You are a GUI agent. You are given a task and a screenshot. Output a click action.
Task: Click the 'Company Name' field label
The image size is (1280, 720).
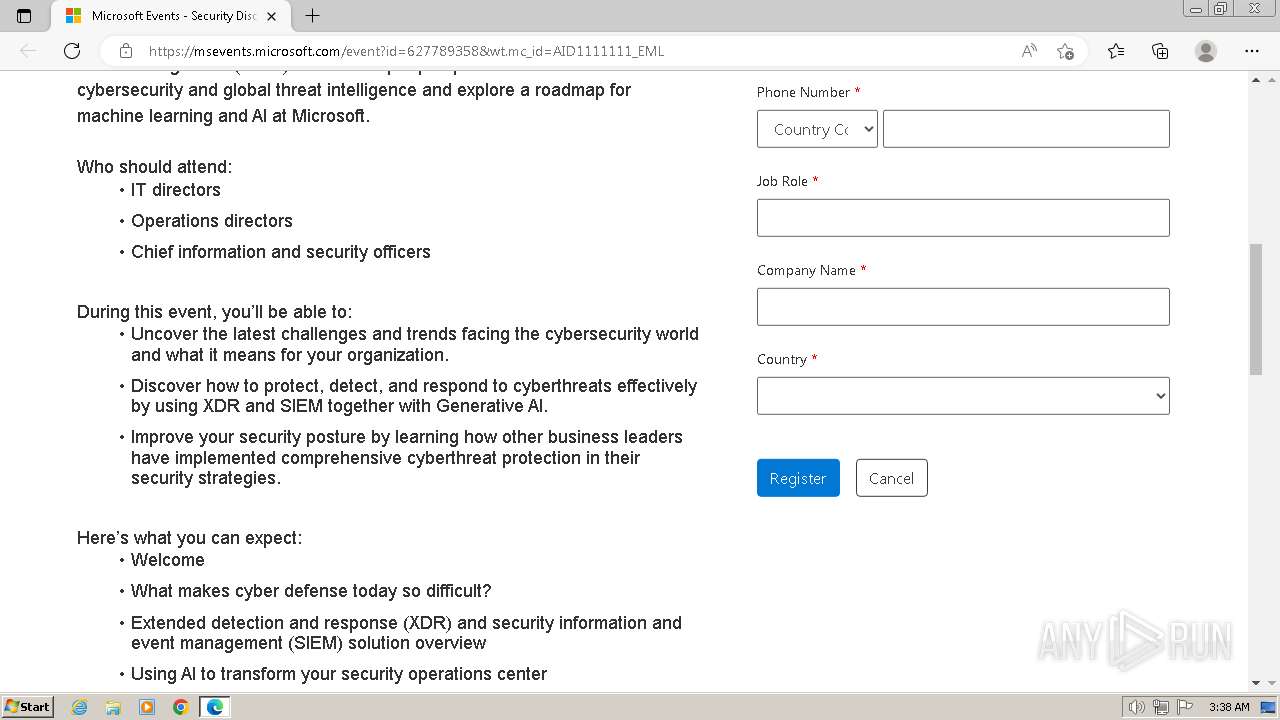pos(806,270)
